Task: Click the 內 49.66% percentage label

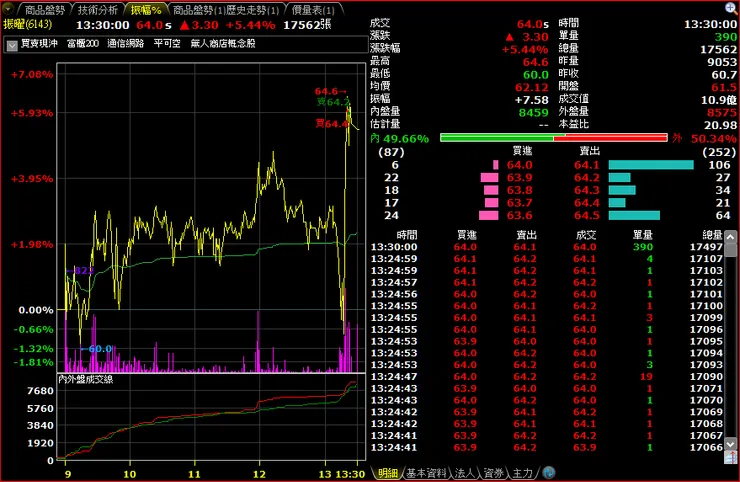Action: pyautogui.click(x=400, y=138)
